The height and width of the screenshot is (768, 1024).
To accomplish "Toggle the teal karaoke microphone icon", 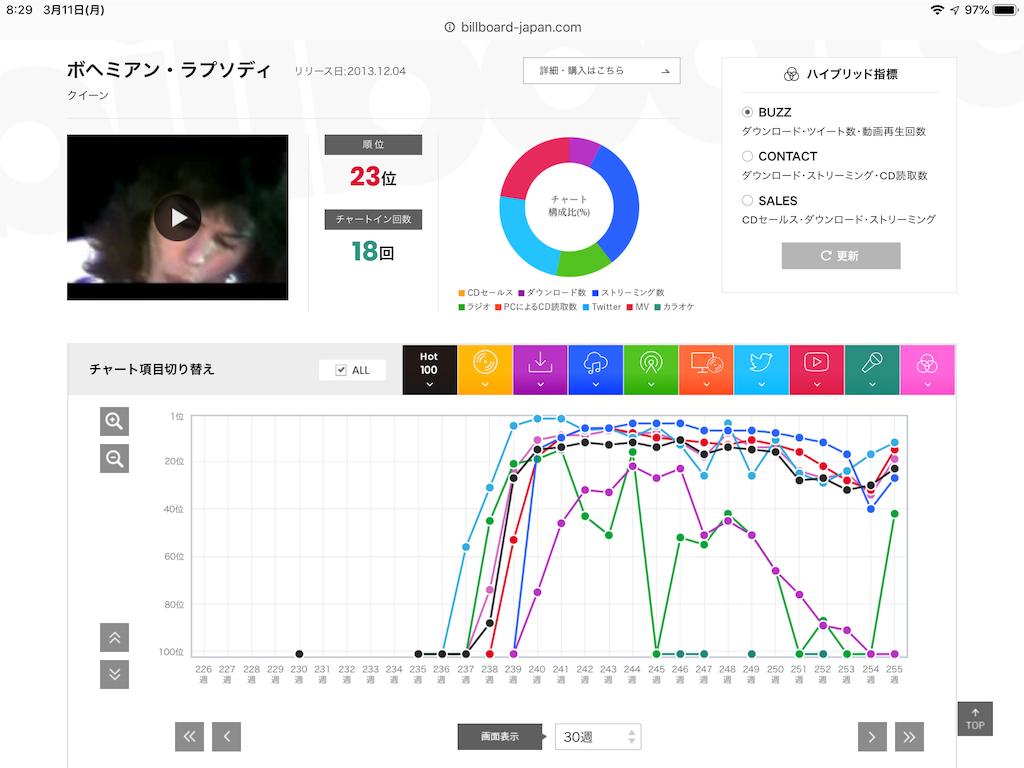I will tap(872, 370).
